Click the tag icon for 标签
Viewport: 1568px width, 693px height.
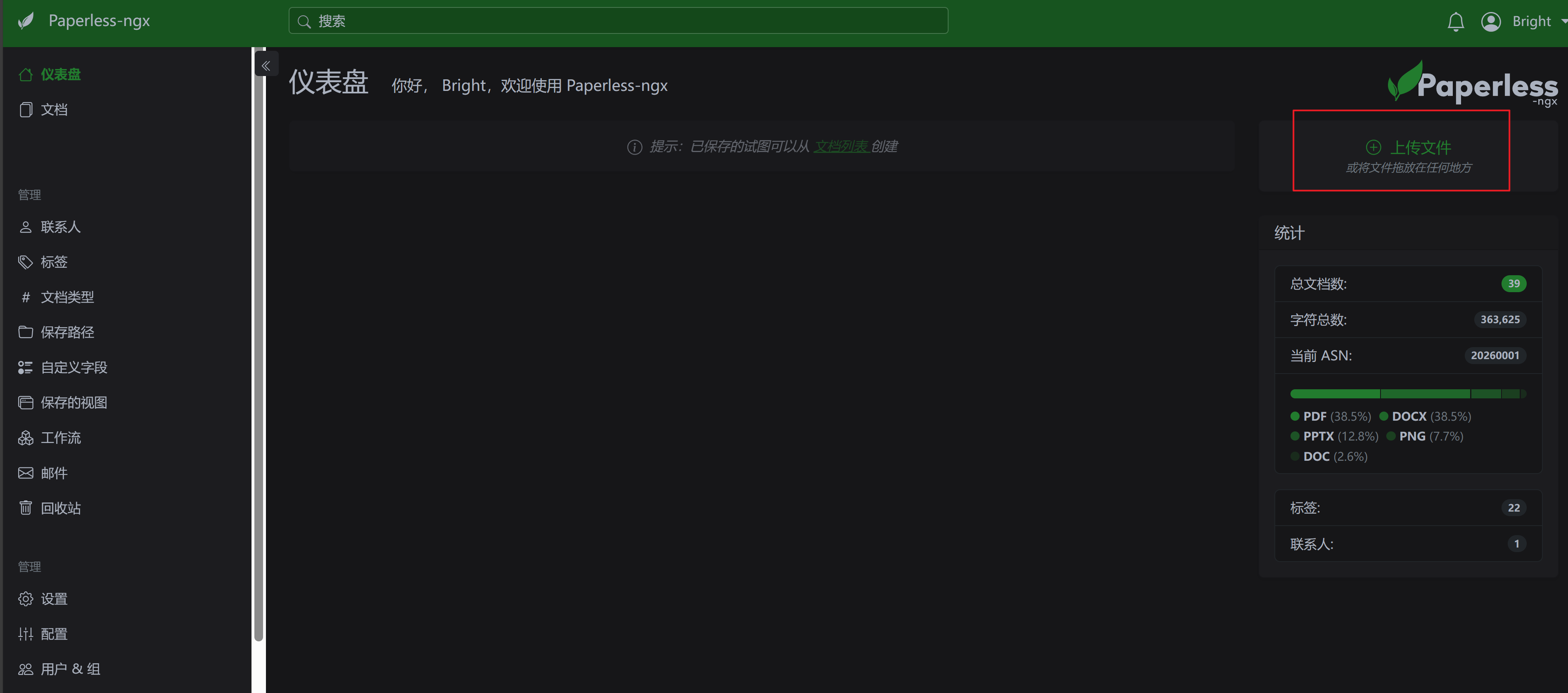coord(26,262)
